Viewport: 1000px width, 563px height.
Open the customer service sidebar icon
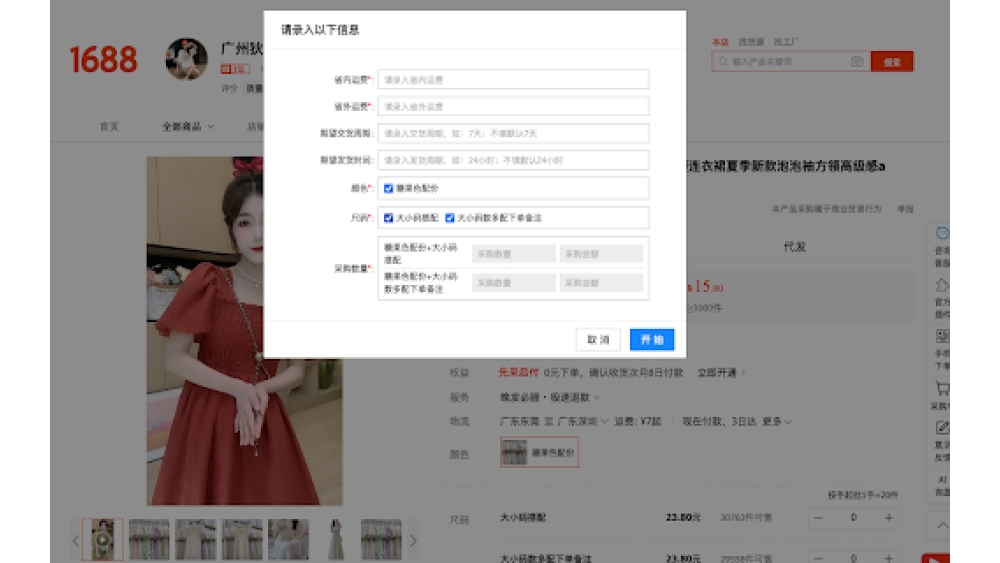(x=941, y=233)
